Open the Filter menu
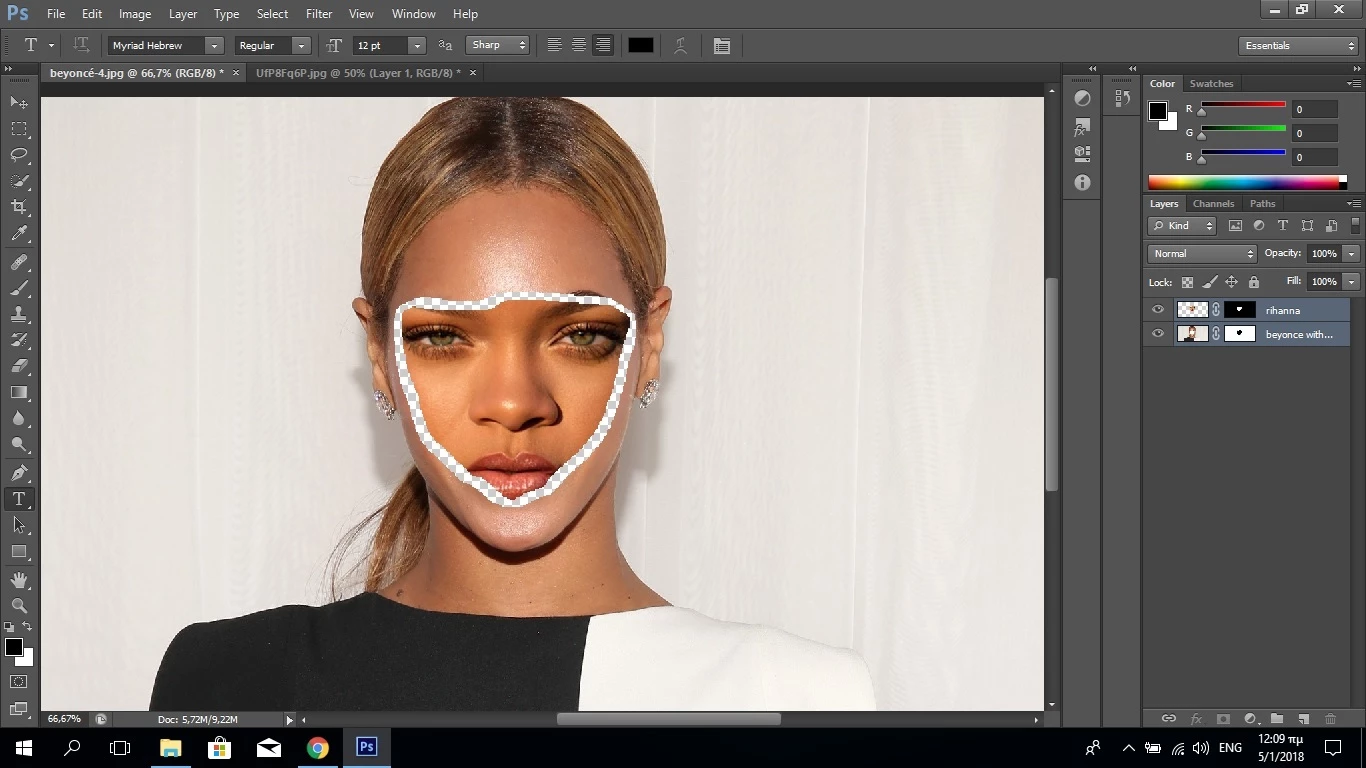The image size is (1366, 768). [x=319, y=14]
